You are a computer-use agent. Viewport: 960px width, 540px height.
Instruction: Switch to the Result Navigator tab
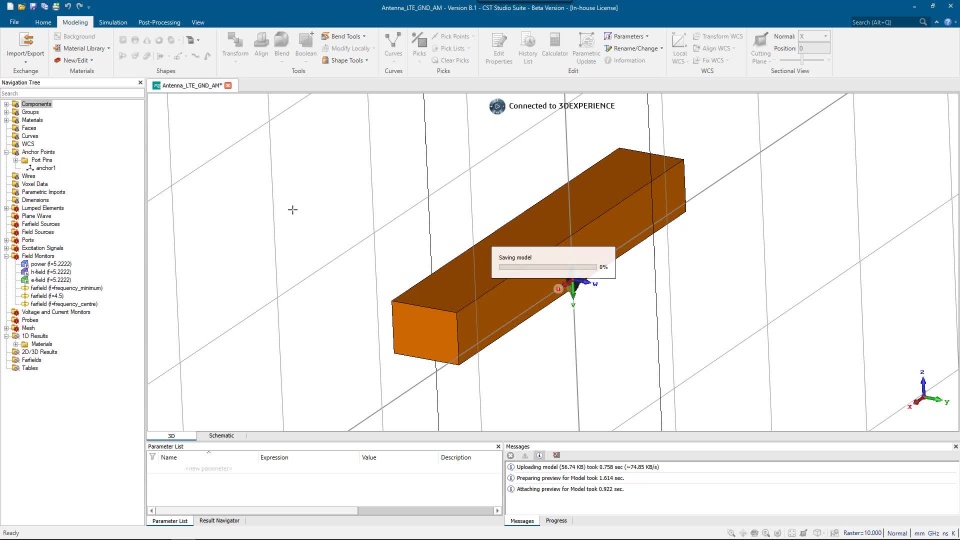pyautogui.click(x=219, y=521)
